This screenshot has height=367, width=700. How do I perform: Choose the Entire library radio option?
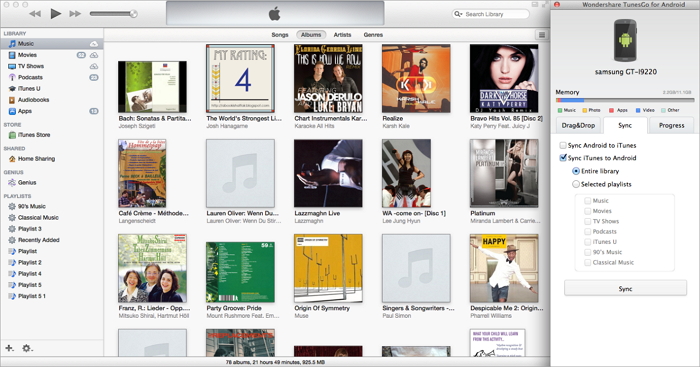click(x=576, y=171)
